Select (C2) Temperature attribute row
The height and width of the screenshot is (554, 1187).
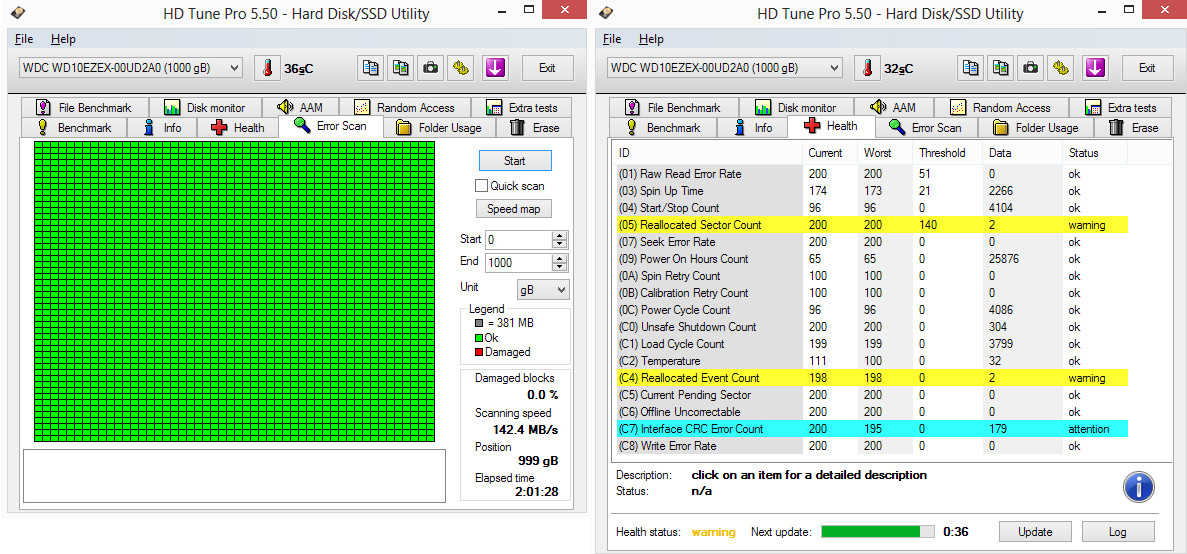click(x=872, y=361)
